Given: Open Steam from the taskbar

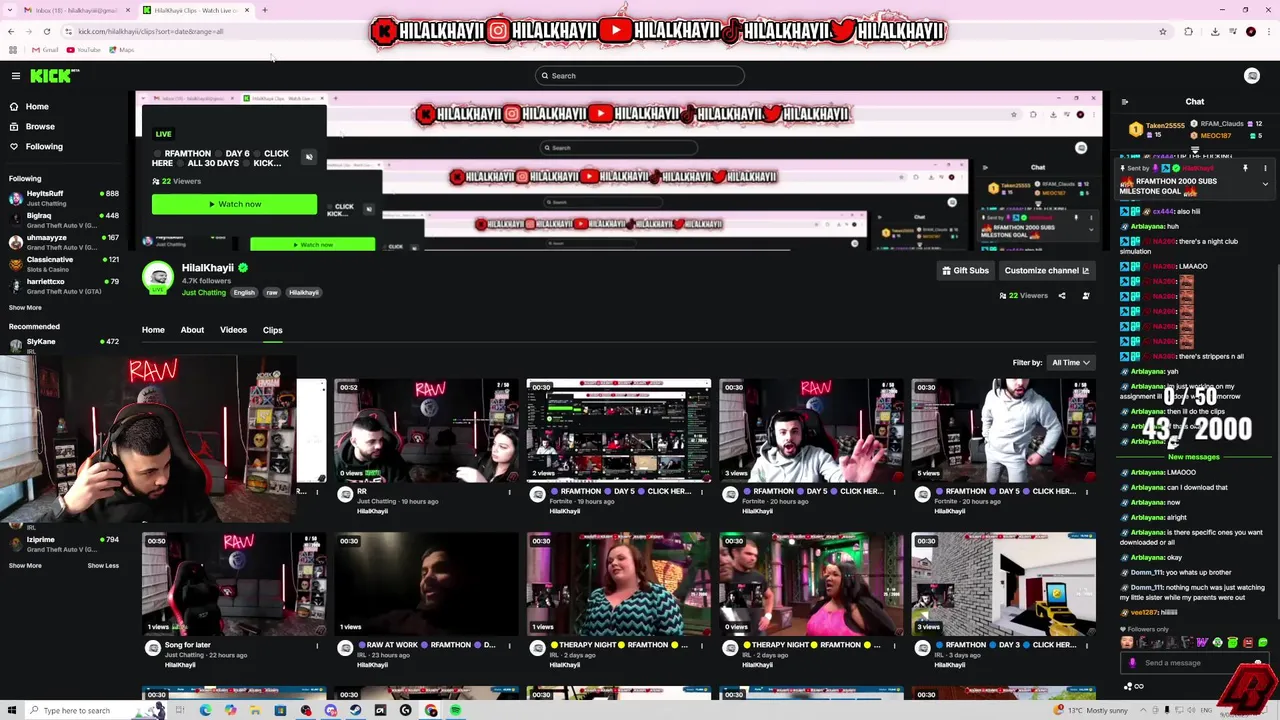Looking at the screenshot, I should (x=355, y=710).
